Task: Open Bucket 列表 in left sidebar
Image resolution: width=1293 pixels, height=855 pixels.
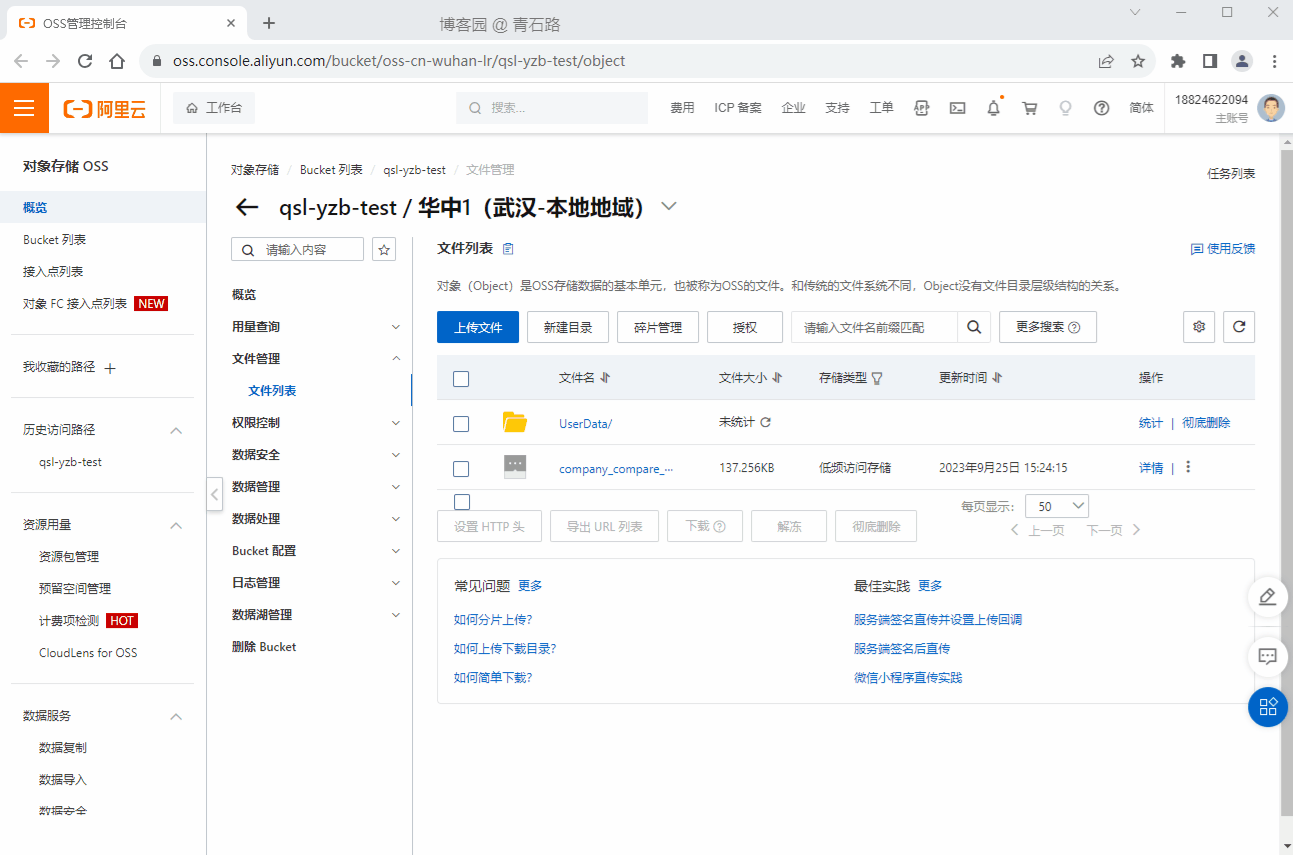Action: coord(55,240)
